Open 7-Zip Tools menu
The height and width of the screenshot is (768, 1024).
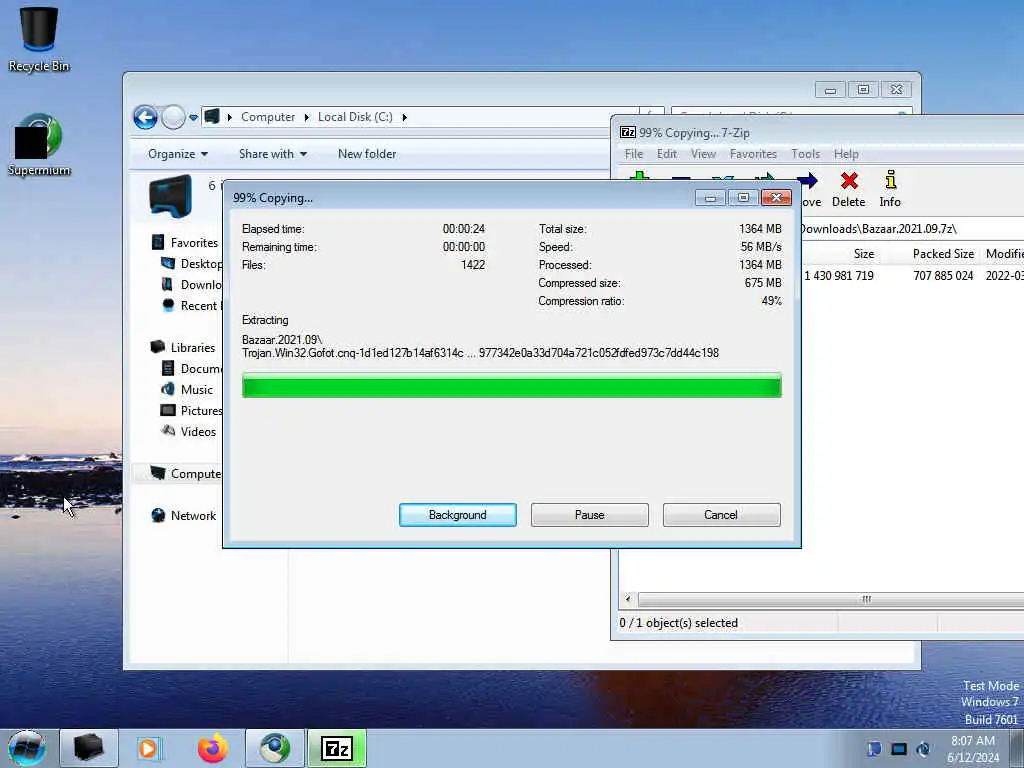pyautogui.click(x=805, y=154)
